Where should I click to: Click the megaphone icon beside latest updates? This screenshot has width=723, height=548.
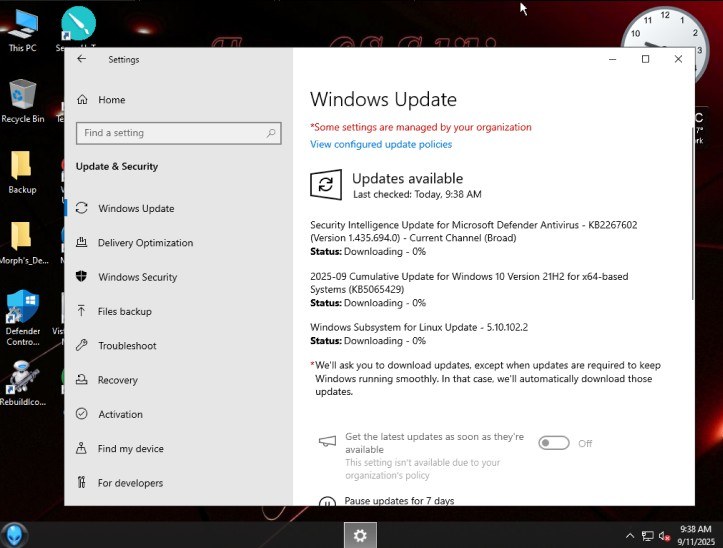[327, 441]
